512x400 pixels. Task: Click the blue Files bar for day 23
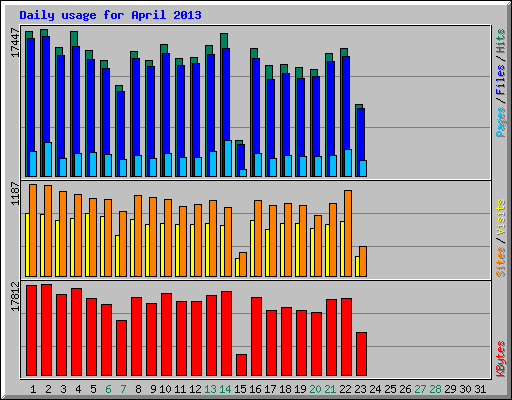(x=361, y=134)
